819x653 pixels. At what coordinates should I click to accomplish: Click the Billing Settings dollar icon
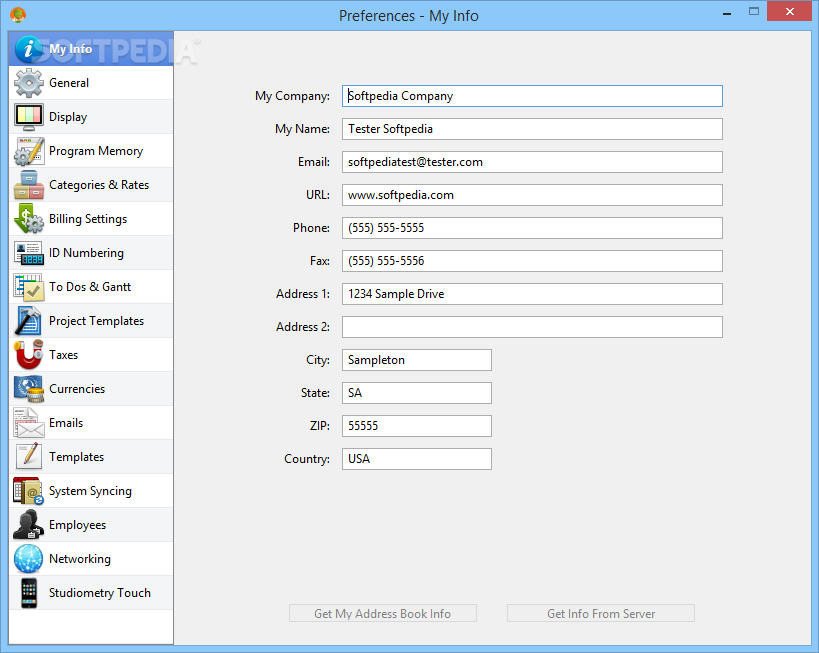click(x=29, y=219)
